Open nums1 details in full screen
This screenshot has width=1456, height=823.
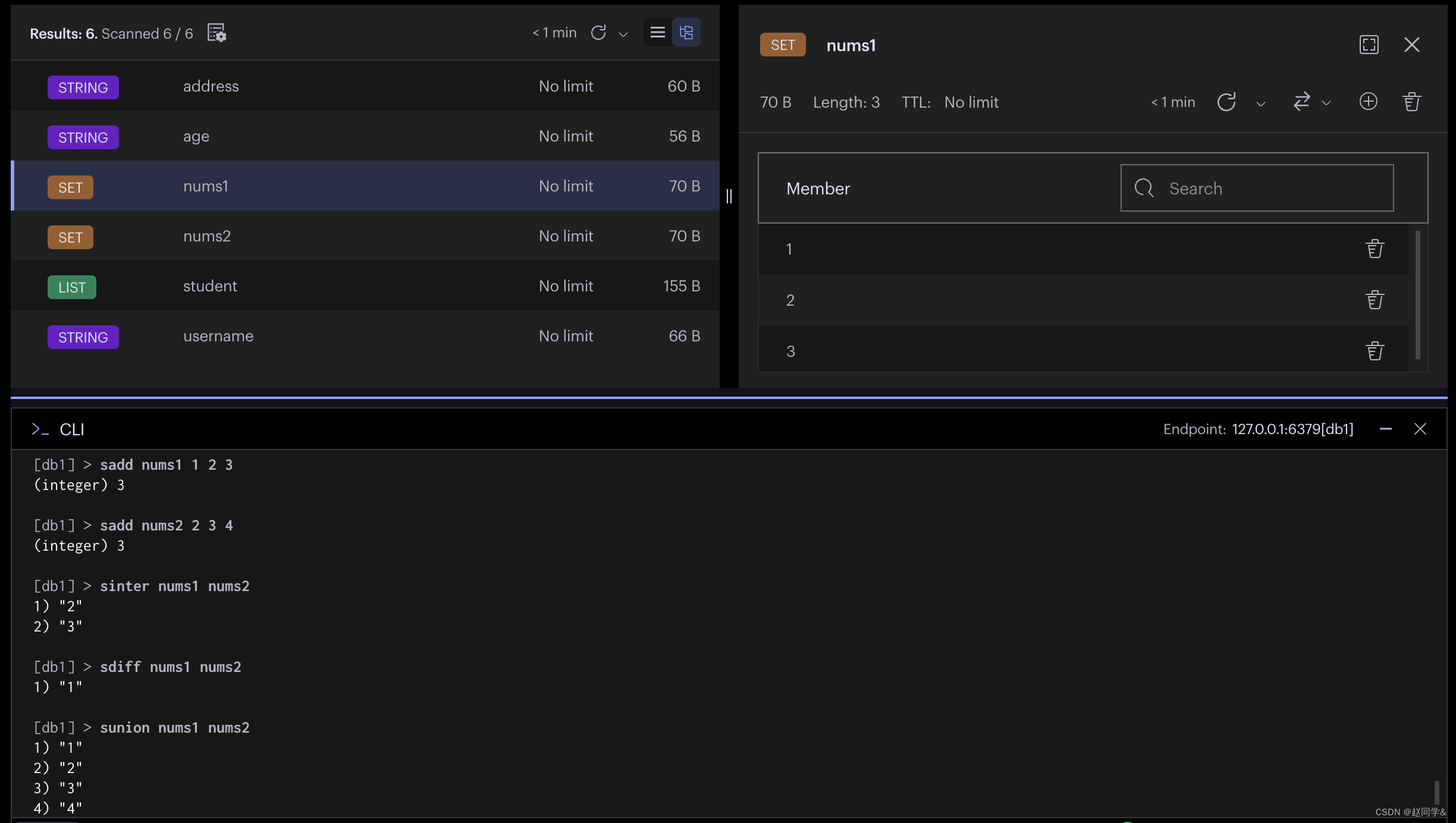(x=1369, y=45)
